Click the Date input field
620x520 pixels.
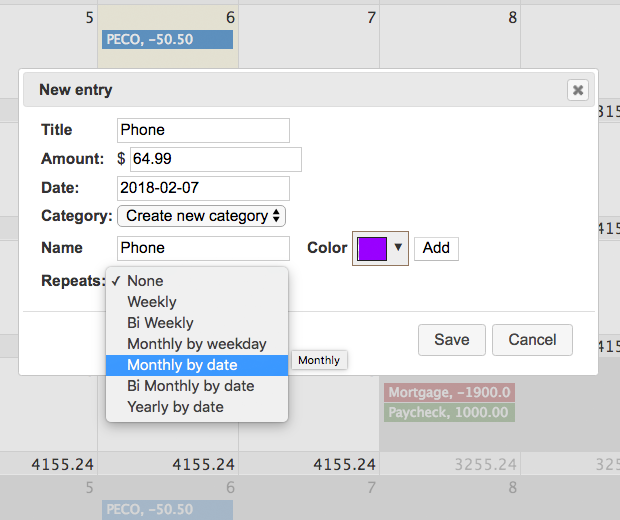click(203, 188)
